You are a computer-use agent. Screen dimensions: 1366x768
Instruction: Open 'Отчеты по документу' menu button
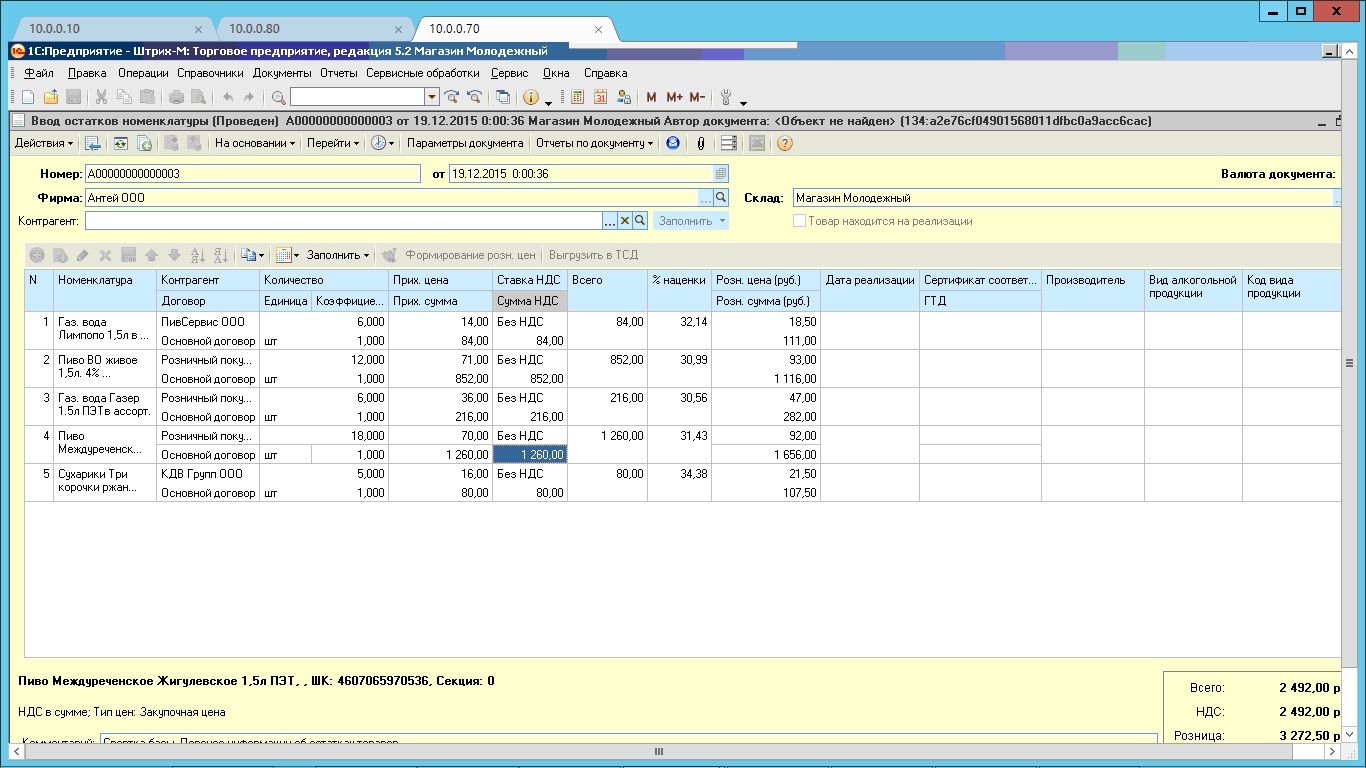coord(594,143)
